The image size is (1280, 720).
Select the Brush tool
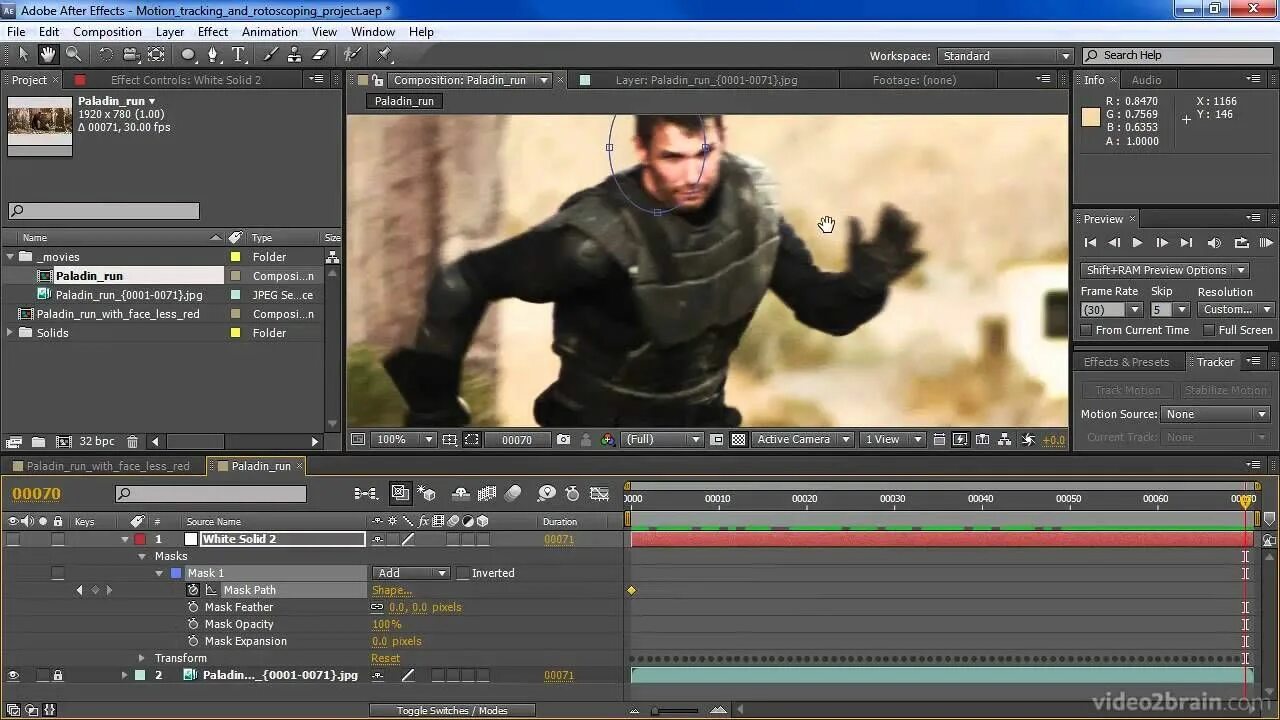click(x=271, y=54)
